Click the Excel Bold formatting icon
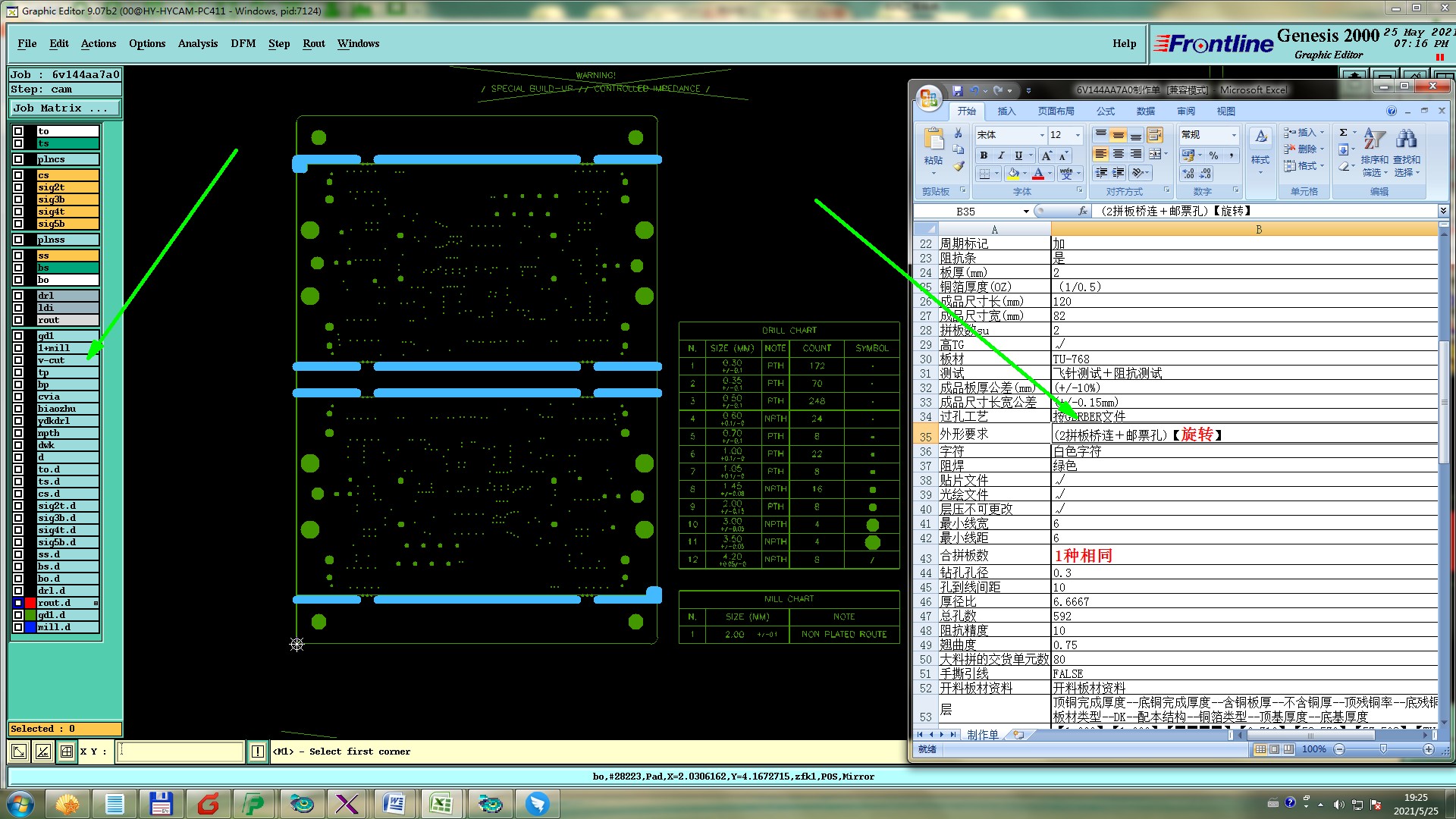 point(984,155)
